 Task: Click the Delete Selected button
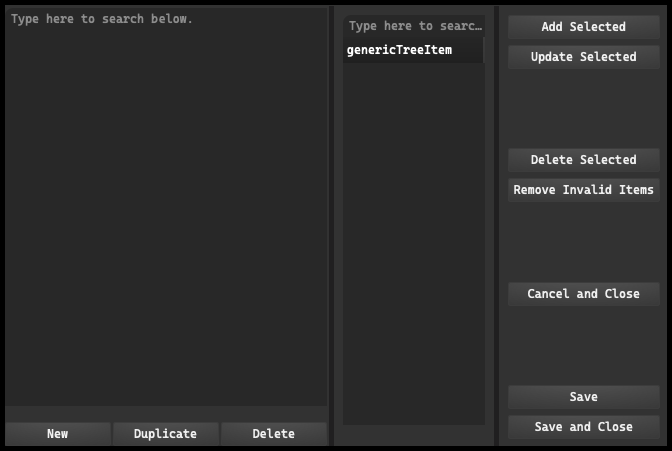pos(583,160)
